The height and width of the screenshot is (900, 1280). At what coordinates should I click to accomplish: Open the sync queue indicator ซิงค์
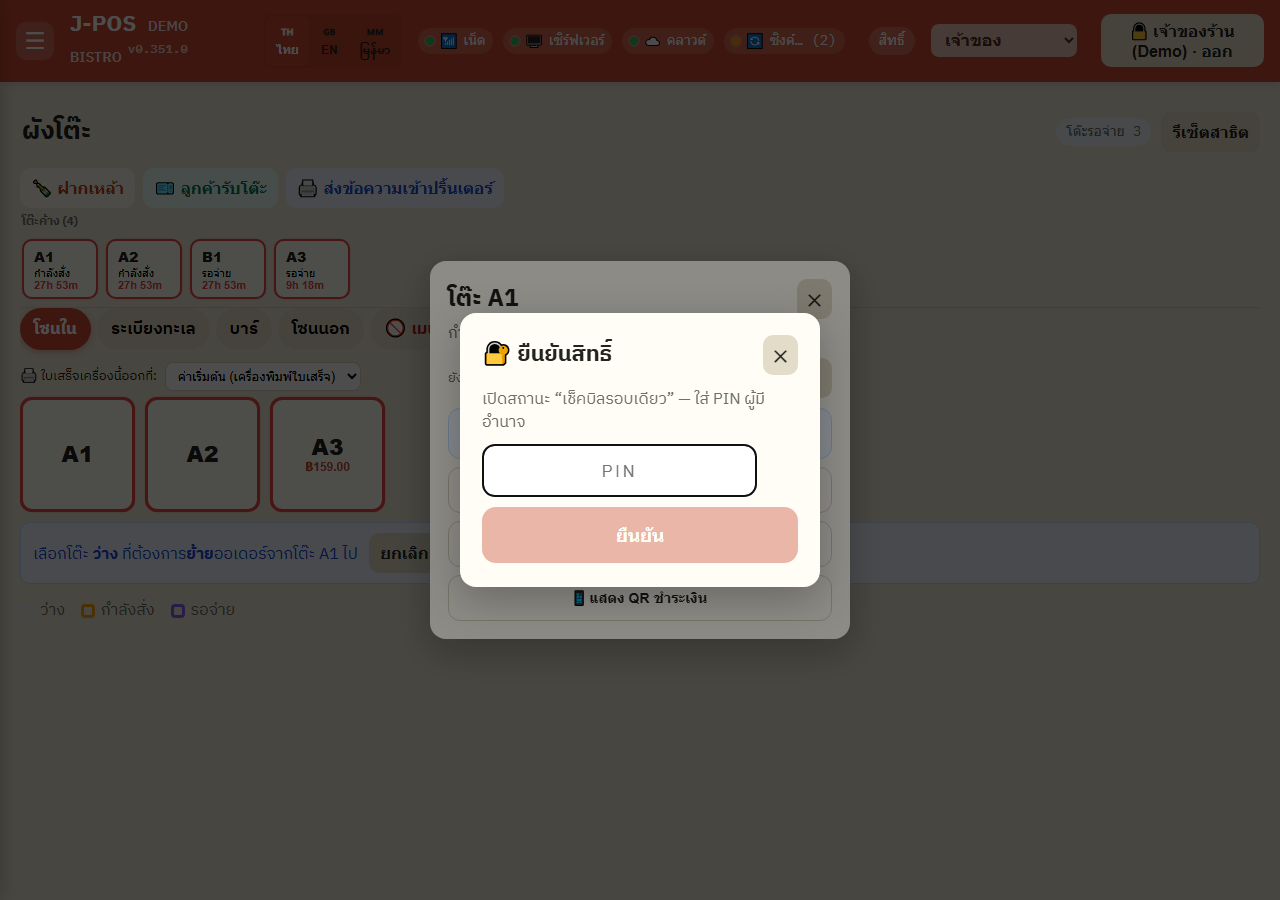(x=784, y=41)
